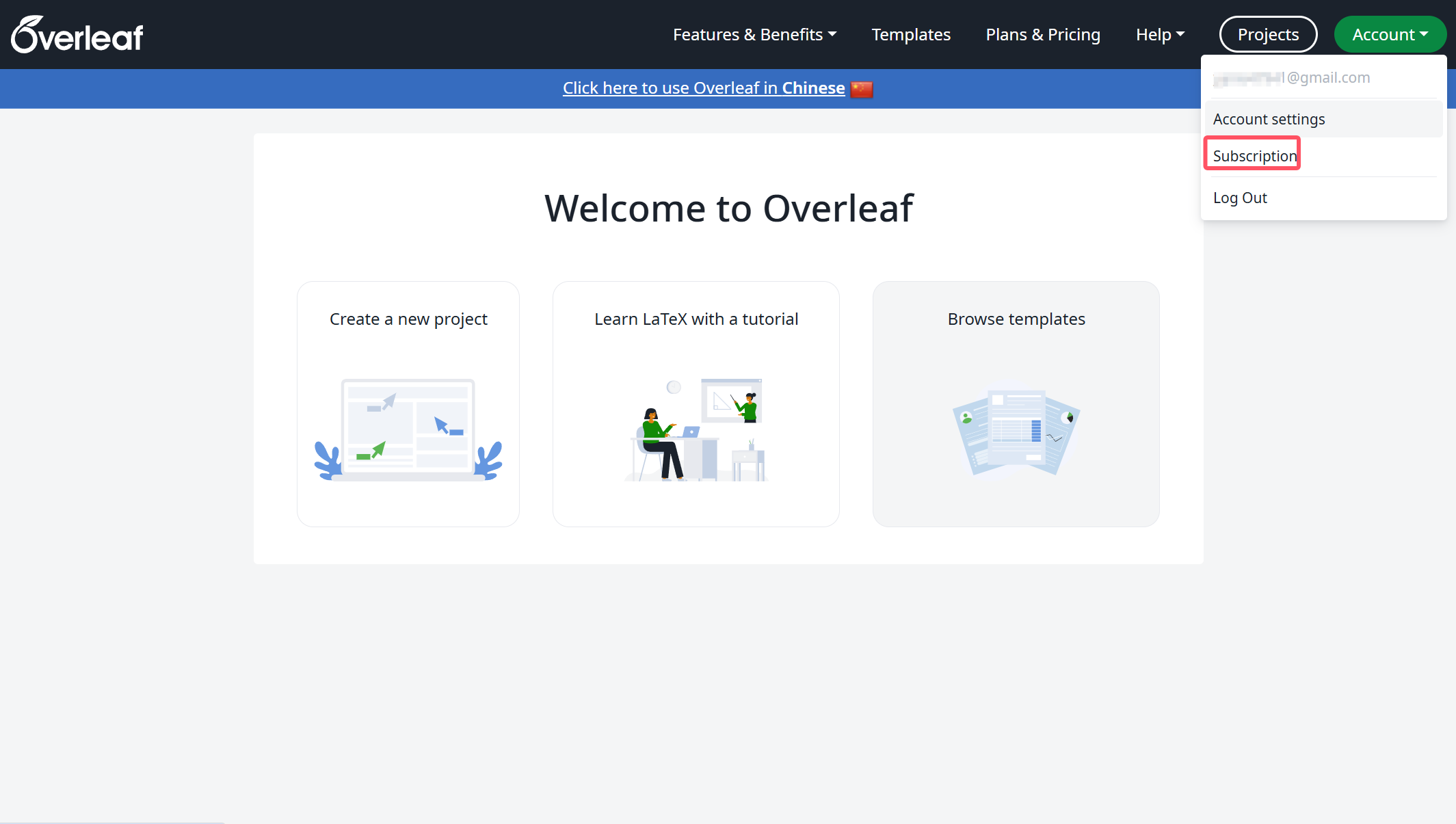Click the template documents illustration
Screen dimensions: 1456x824
(x=1016, y=432)
